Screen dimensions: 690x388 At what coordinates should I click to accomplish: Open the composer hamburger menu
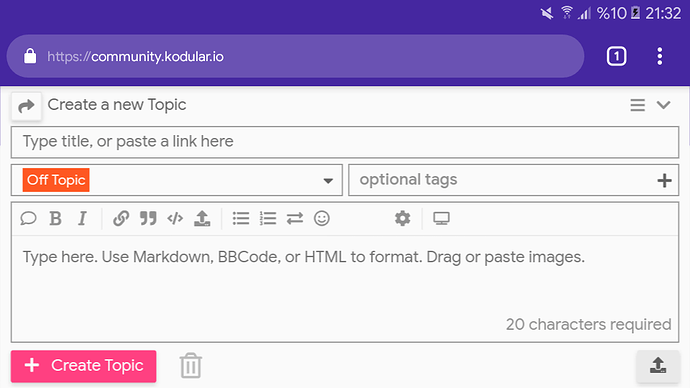[637, 105]
